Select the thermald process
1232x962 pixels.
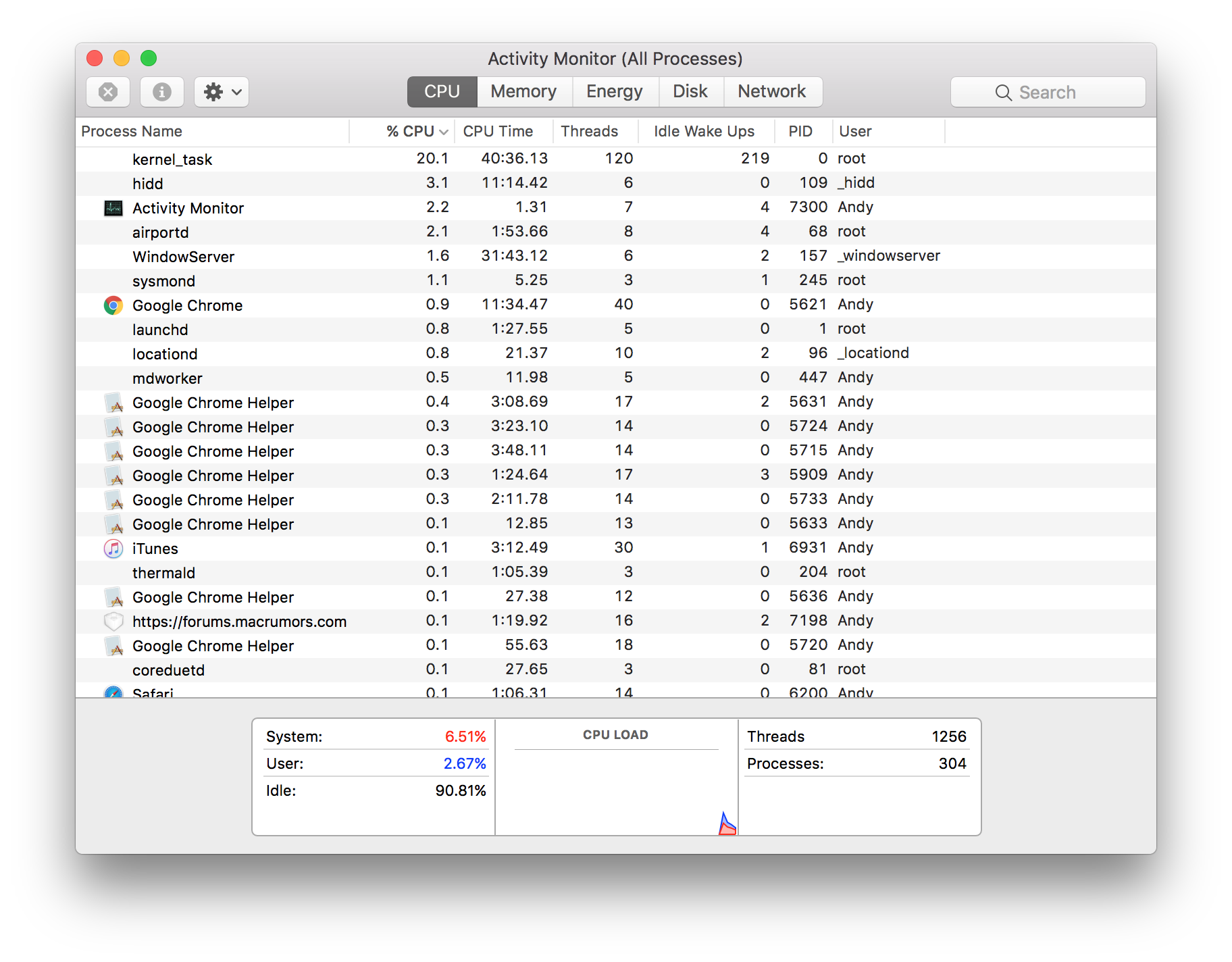point(616,573)
